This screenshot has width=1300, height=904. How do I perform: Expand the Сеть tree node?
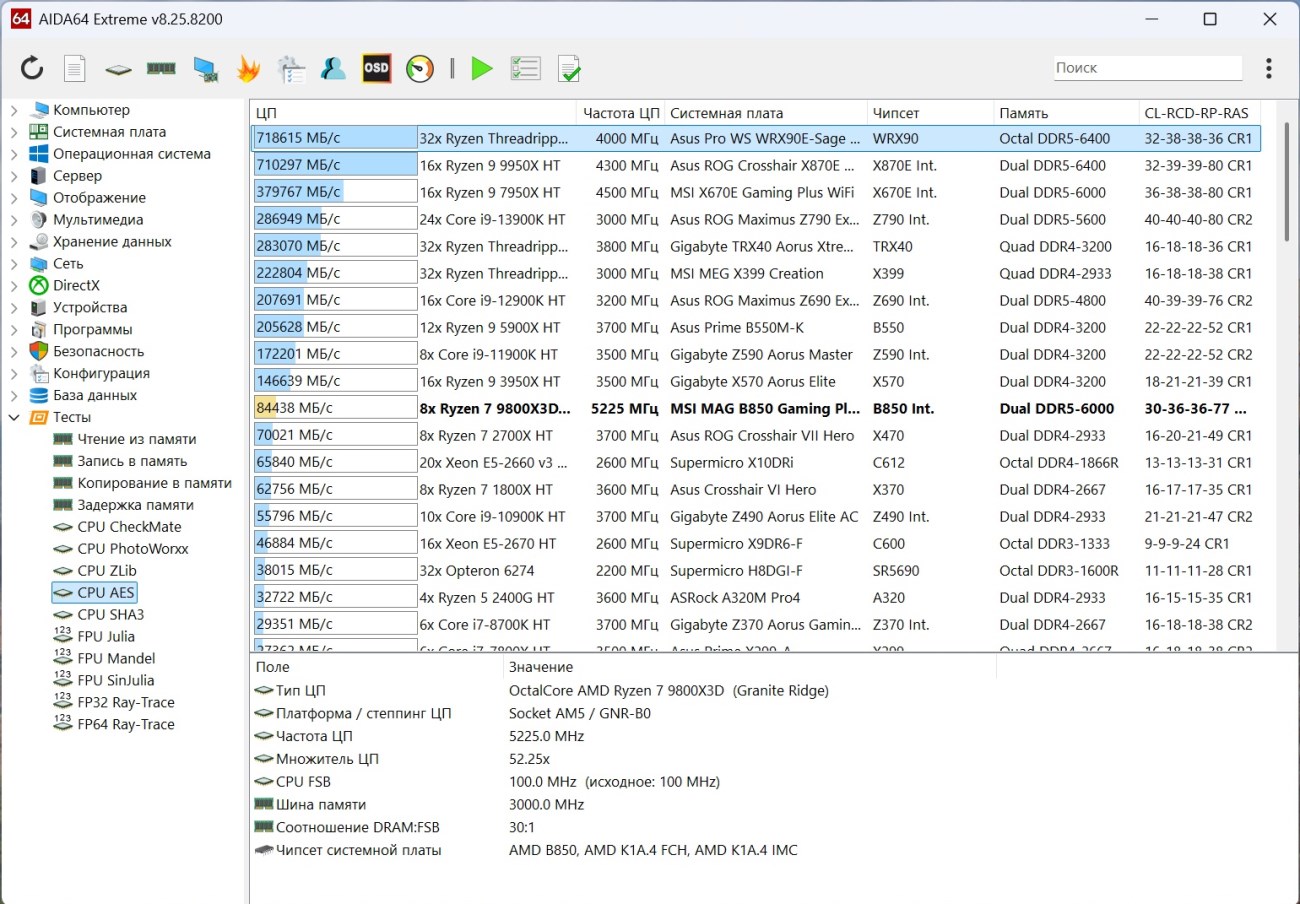(x=14, y=264)
